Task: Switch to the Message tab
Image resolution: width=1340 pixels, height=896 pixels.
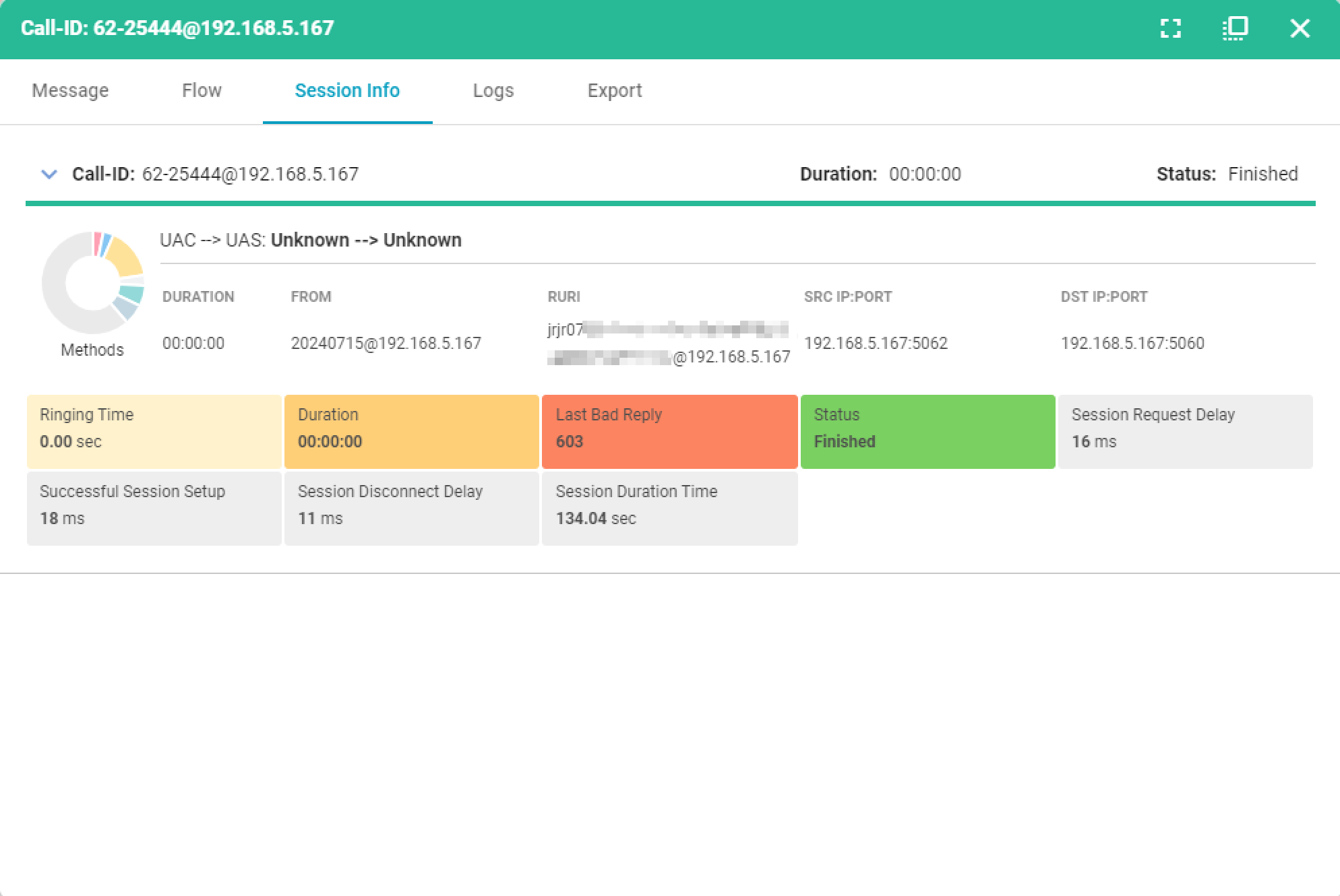Action: pyautogui.click(x=70, y=90)
